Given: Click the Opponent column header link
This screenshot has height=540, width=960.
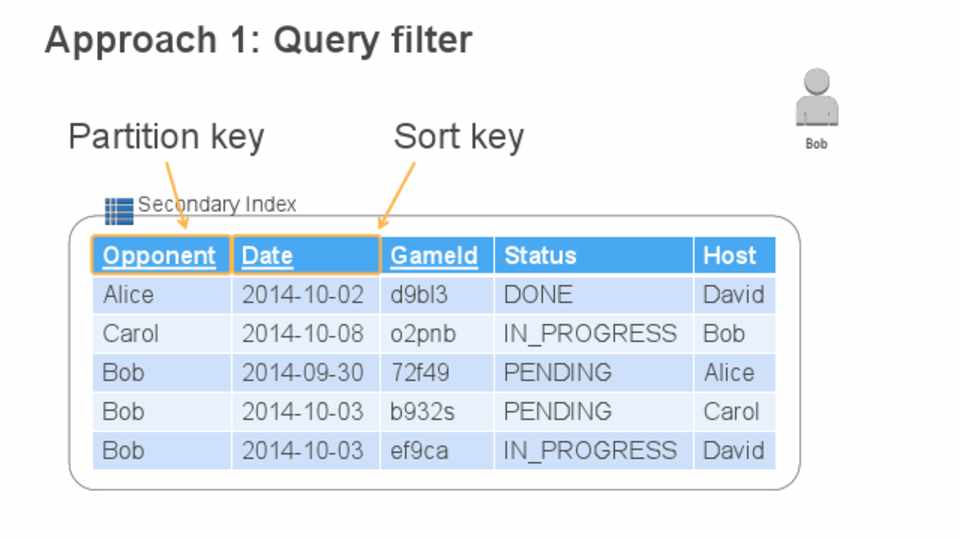Looking at the screenshot, I should pos(159,256).
